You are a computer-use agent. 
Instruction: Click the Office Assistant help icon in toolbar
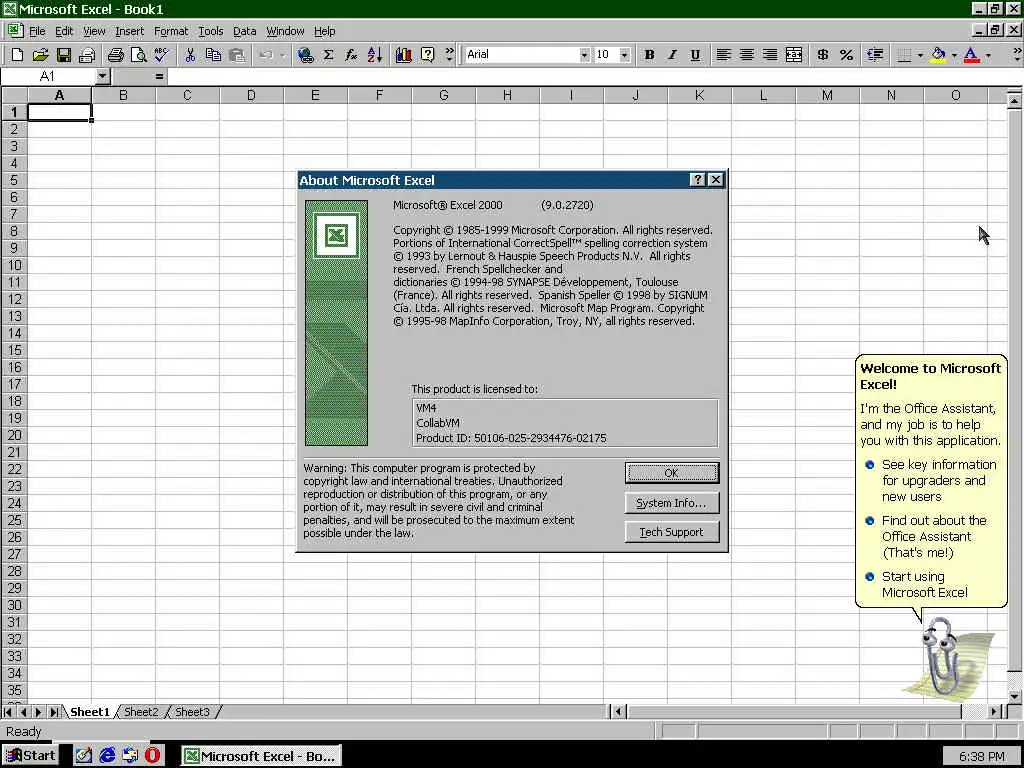pos(427,55)
